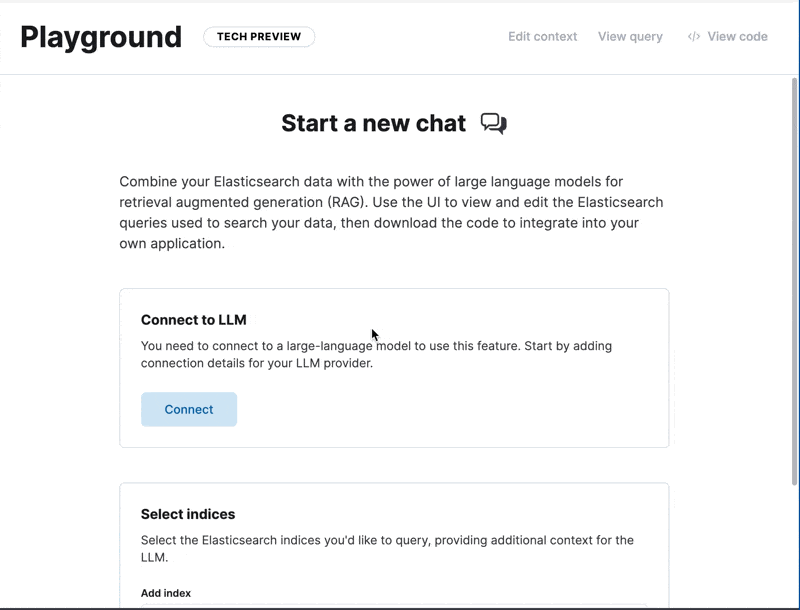800x610 pixels.
Task: Click the Start a new chat title
Action: pyautogui.click(x=372, y=122)
